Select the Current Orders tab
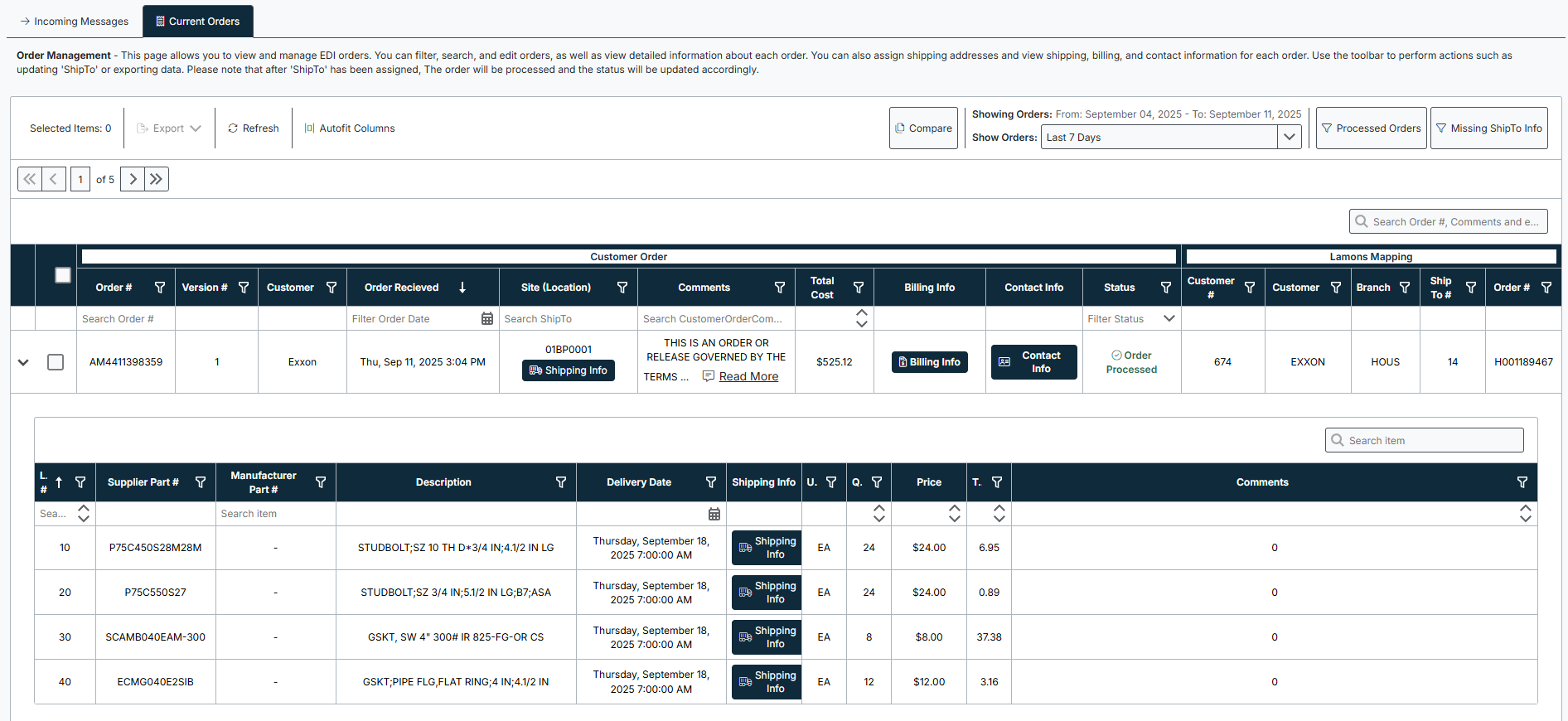 click(198, 22)
